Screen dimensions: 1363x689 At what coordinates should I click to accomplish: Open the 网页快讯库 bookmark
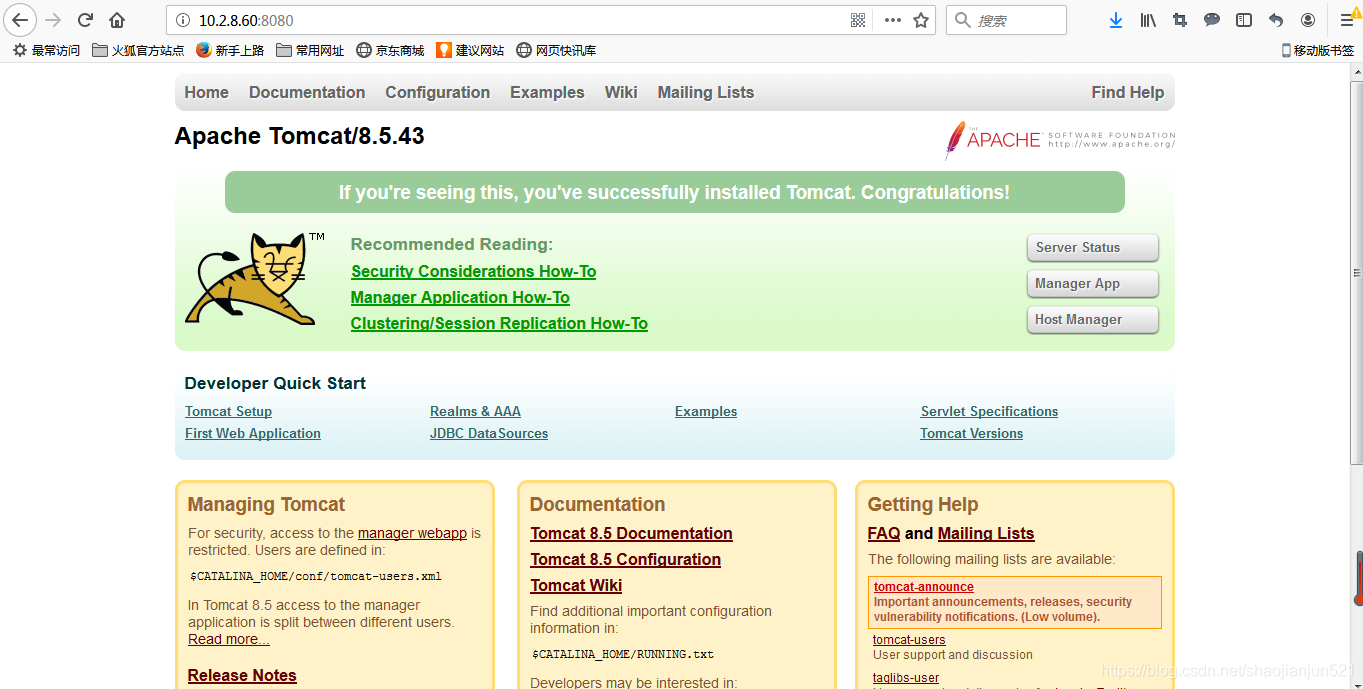pyautogui.click(x=557, y=50)
